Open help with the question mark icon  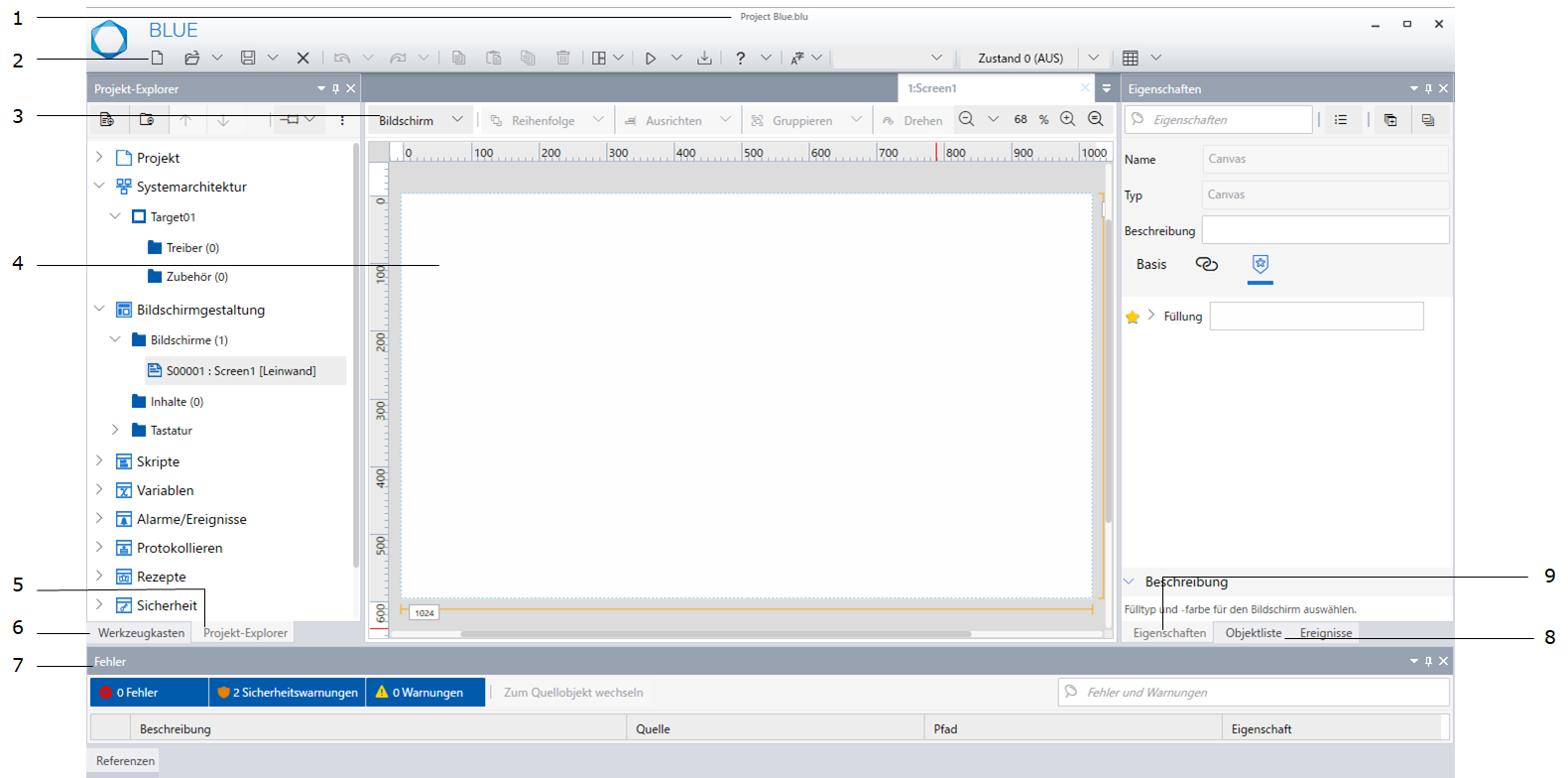(x=740, y=59)
